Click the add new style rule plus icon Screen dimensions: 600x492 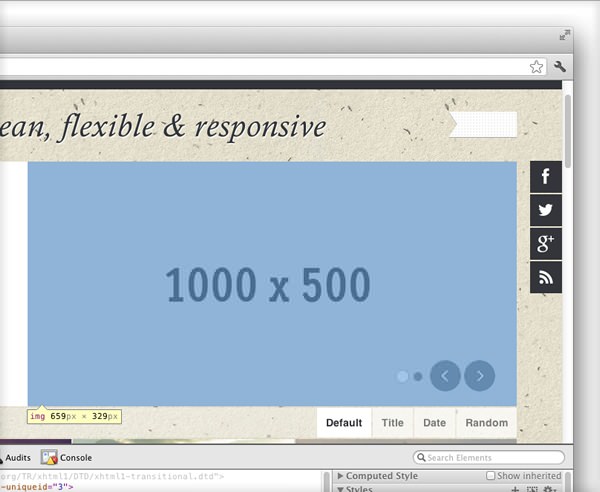pyautogui.click(x=515, y=489)
